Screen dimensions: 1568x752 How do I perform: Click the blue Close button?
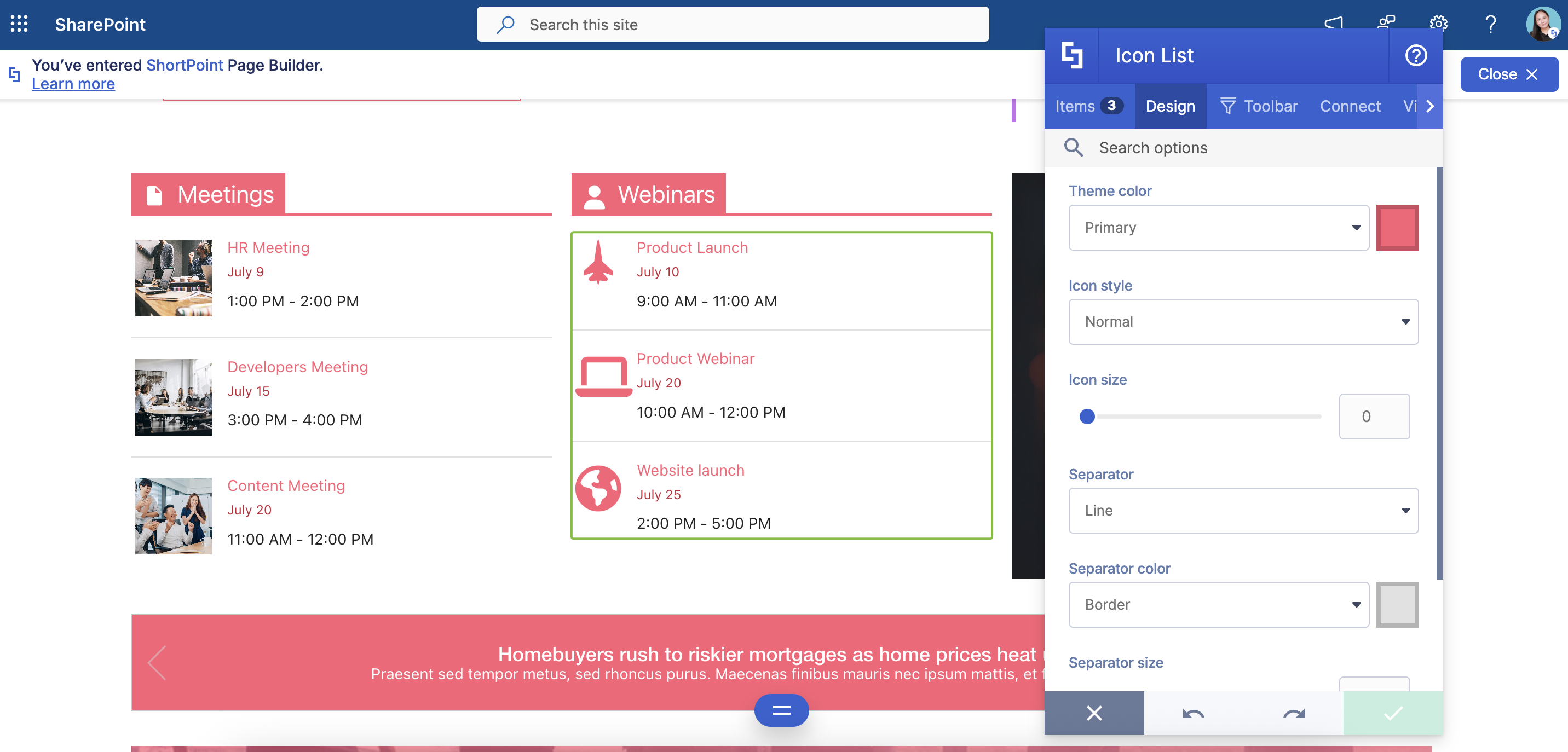[x=1509, y=74]
